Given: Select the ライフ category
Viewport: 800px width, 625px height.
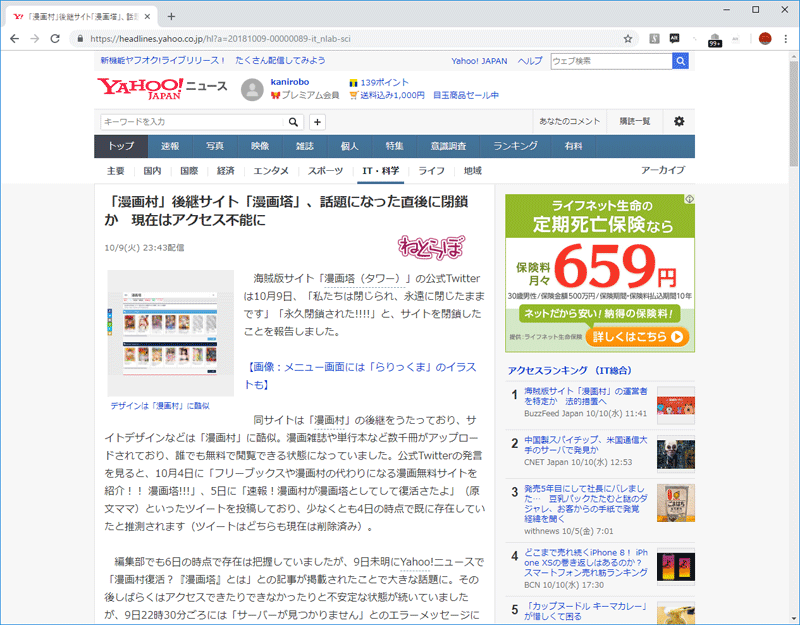Looking at the screenshot, I should [x=432, y=171].
